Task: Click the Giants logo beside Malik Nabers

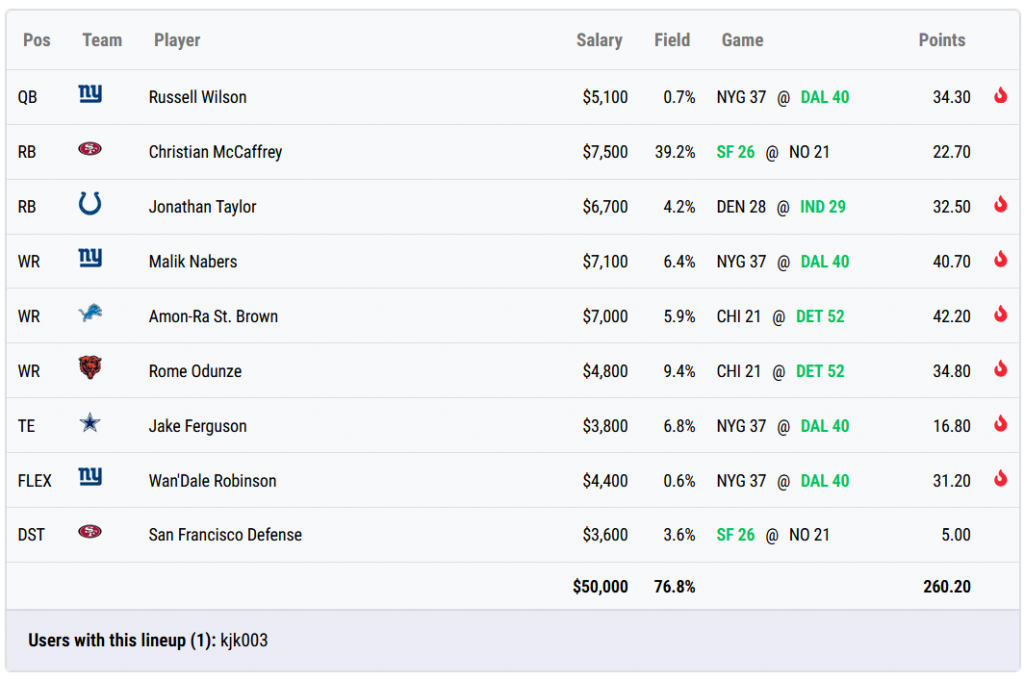Action: click(x=90, y=259)
